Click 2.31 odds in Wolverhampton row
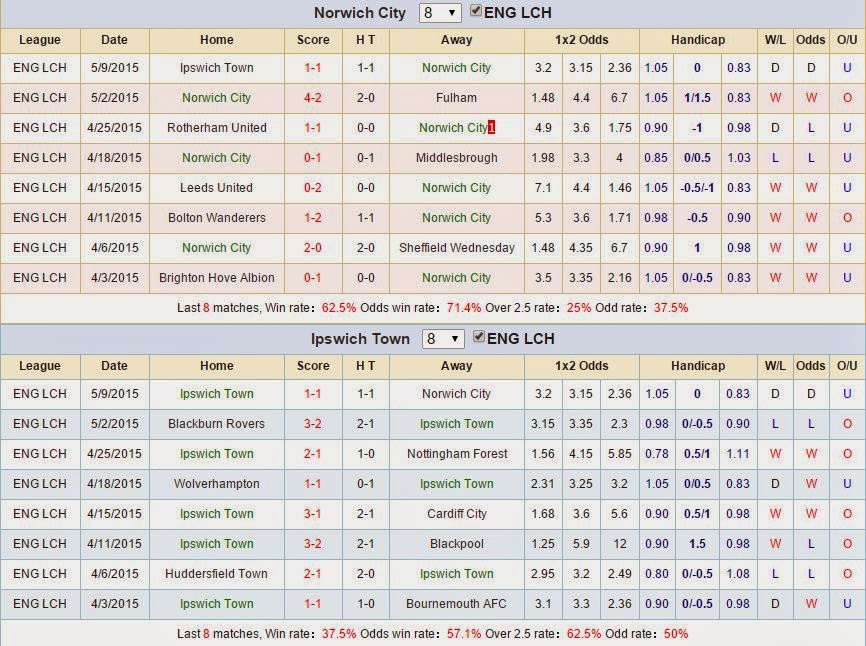Screen dimensions: 866x646 coord(543,484)
